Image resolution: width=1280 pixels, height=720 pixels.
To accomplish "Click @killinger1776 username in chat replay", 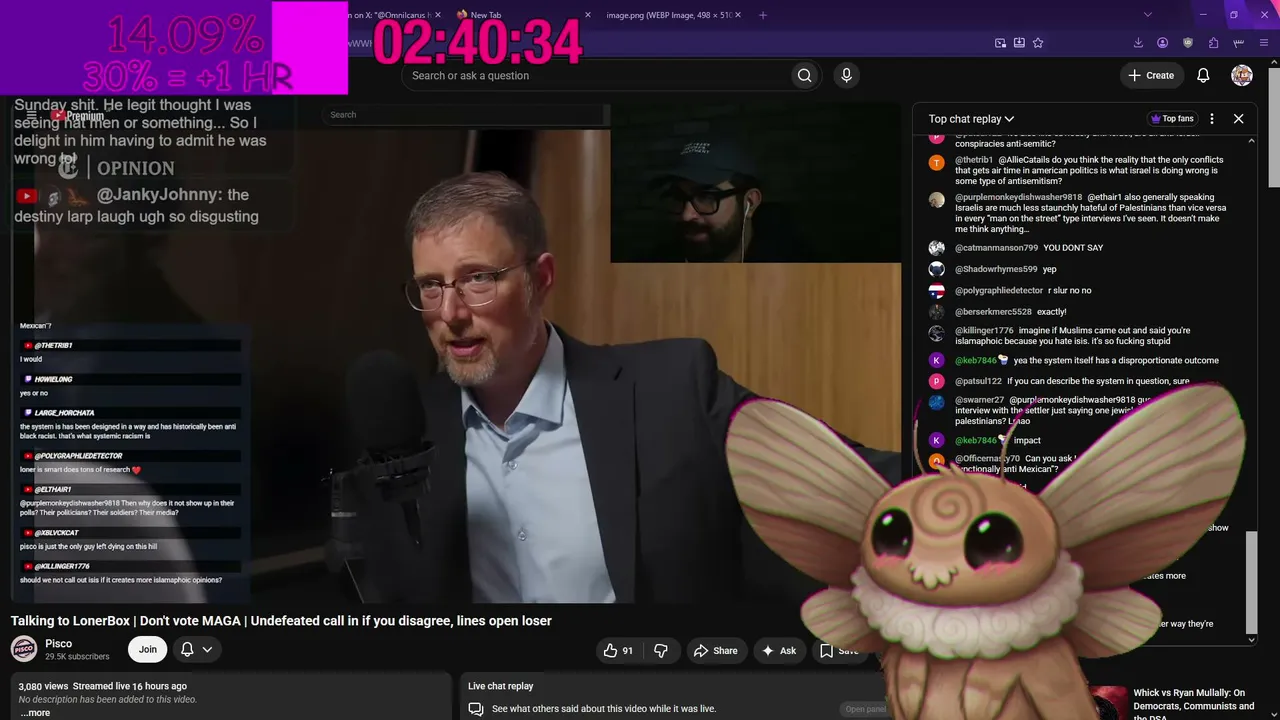I will click(x=984, y=330).
